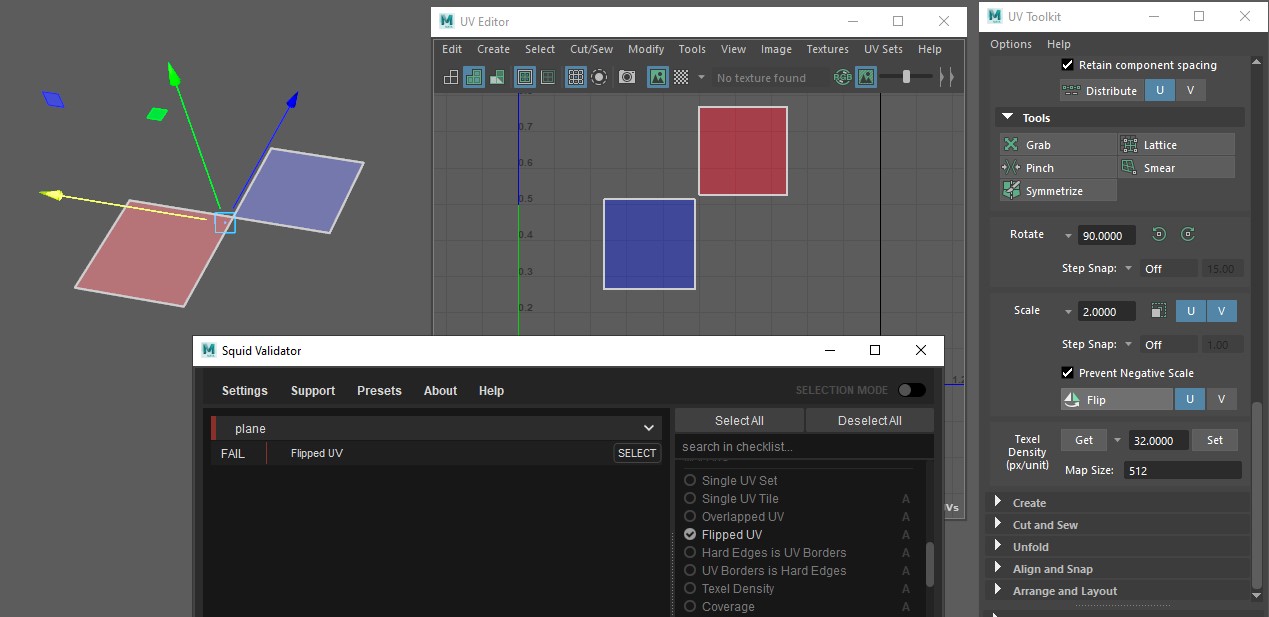Toggle display image icon in UV Editor

point(658,77)
